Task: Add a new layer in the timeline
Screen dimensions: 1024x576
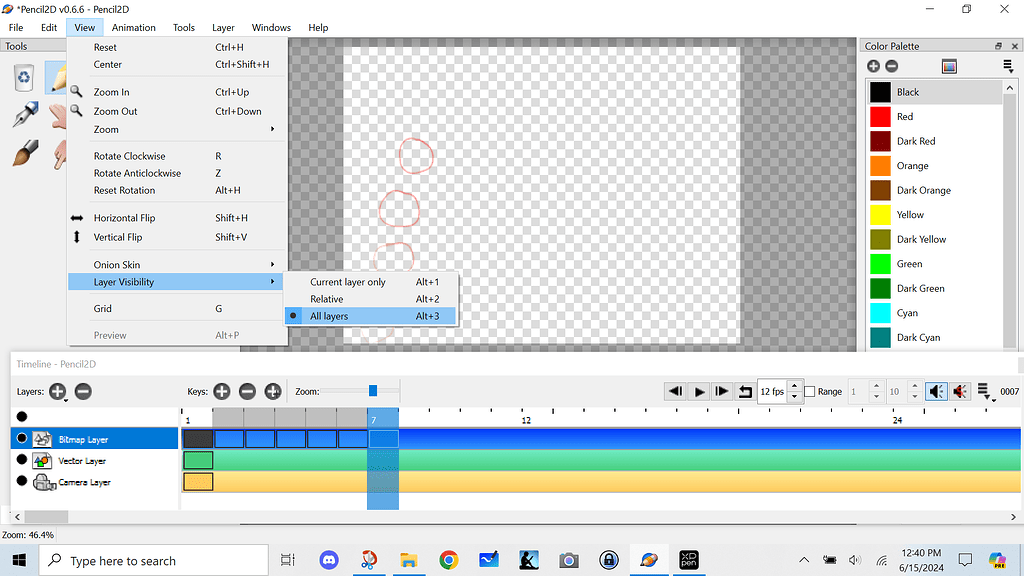Action: point(57,391)
